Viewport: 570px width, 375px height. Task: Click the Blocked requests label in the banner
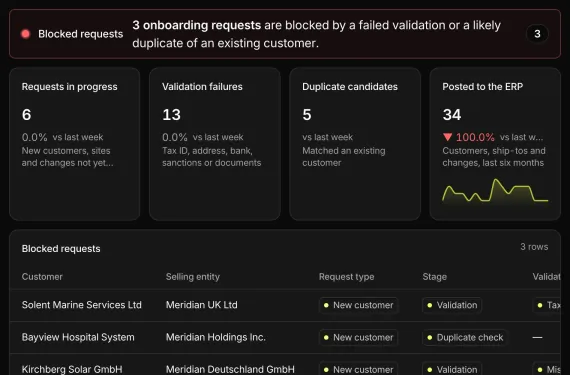click(81, 34)
